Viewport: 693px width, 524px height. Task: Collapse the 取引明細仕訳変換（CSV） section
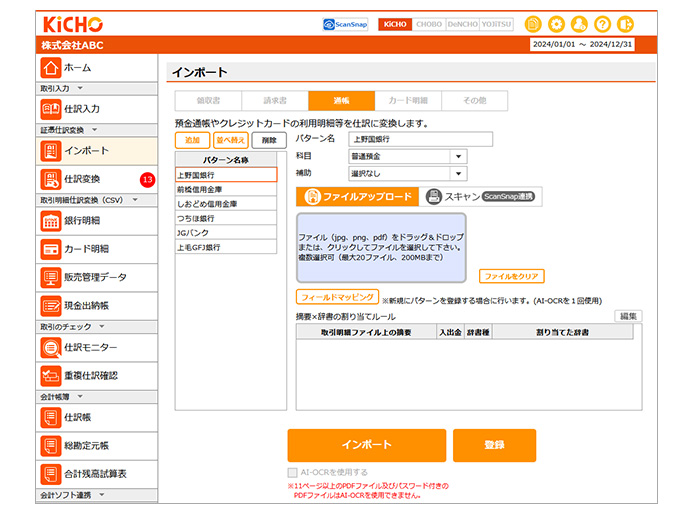134,200
